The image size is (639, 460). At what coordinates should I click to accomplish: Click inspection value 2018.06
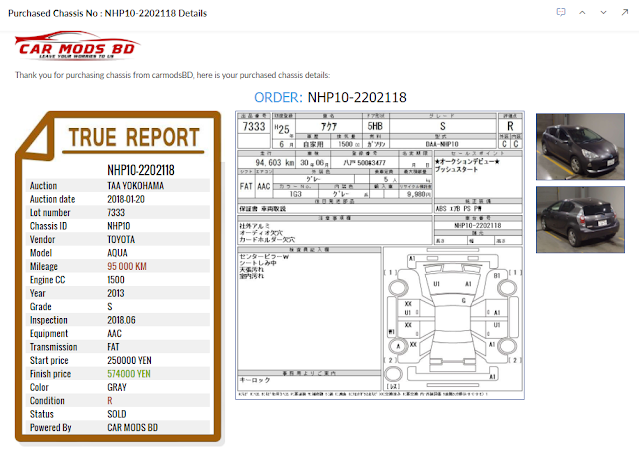(x=121, y=320)
